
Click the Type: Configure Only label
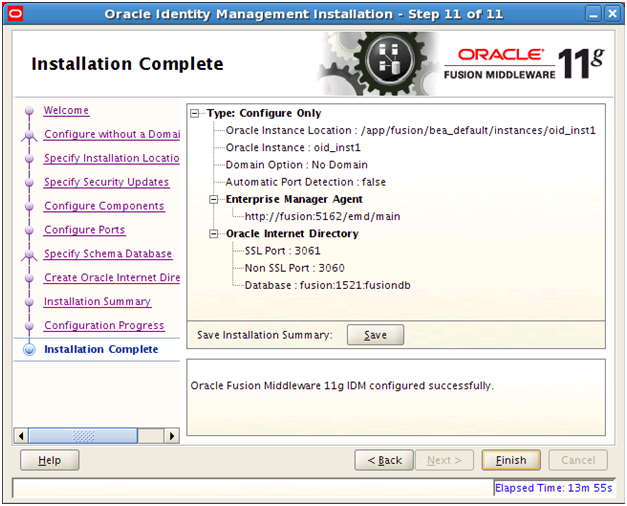(x=264, y=113)
